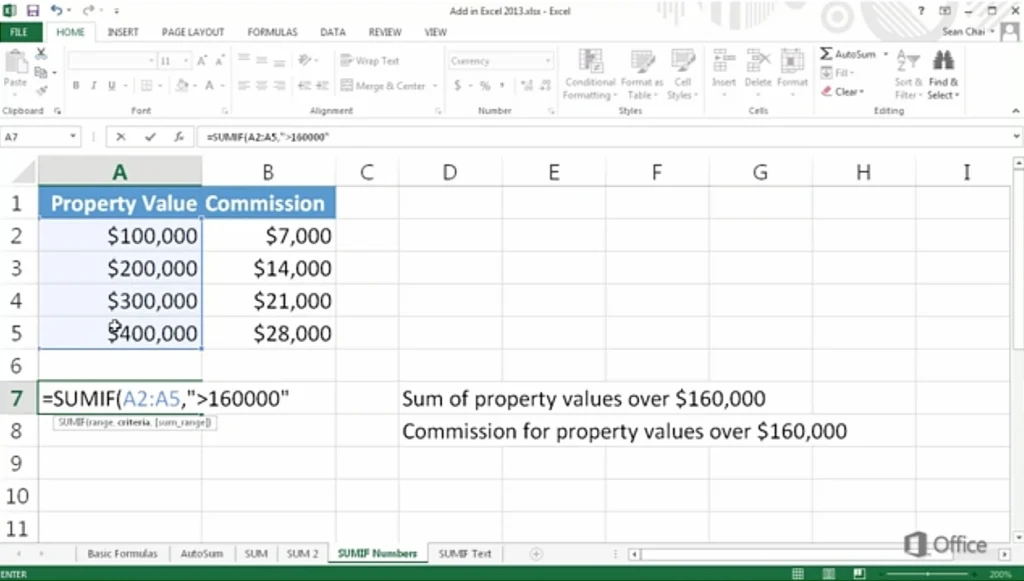Open the Sean Chai account menu

click(x=967, y=31)
